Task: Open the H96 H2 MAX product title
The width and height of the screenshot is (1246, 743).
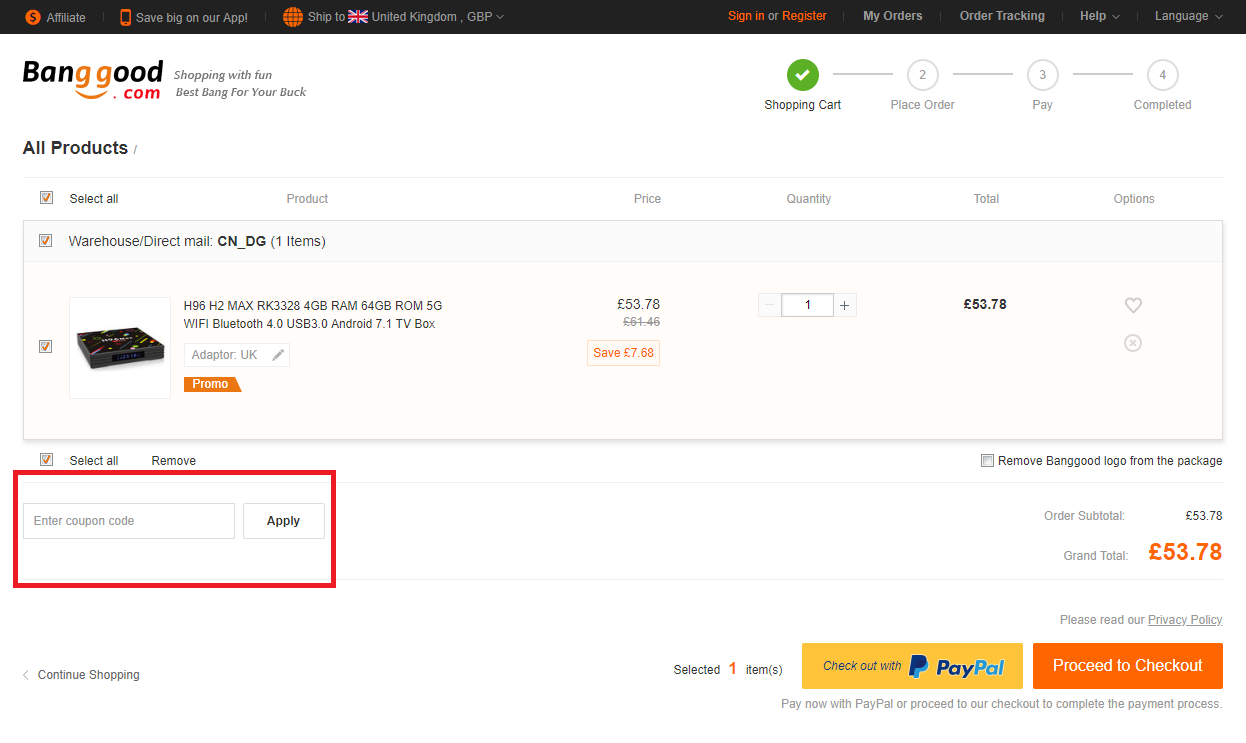Action: [313, 315]
